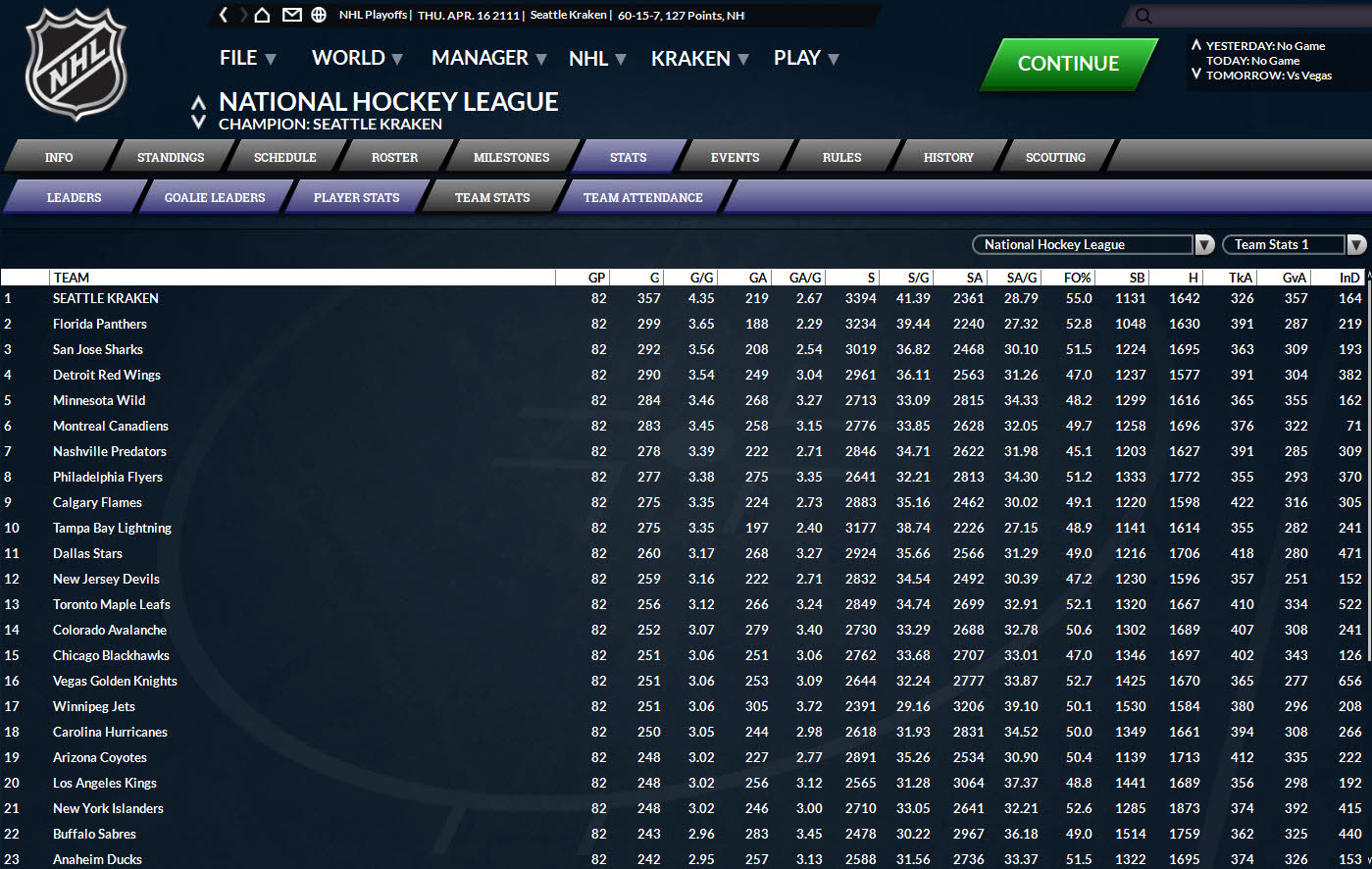
Task: Switch to the STANDINGS tab
Action: coord(171,158)
